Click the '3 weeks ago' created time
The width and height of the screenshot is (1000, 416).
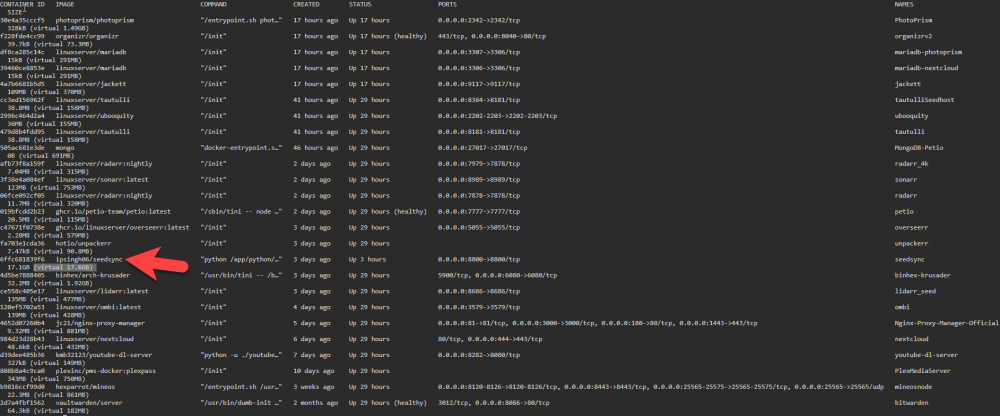316,387
